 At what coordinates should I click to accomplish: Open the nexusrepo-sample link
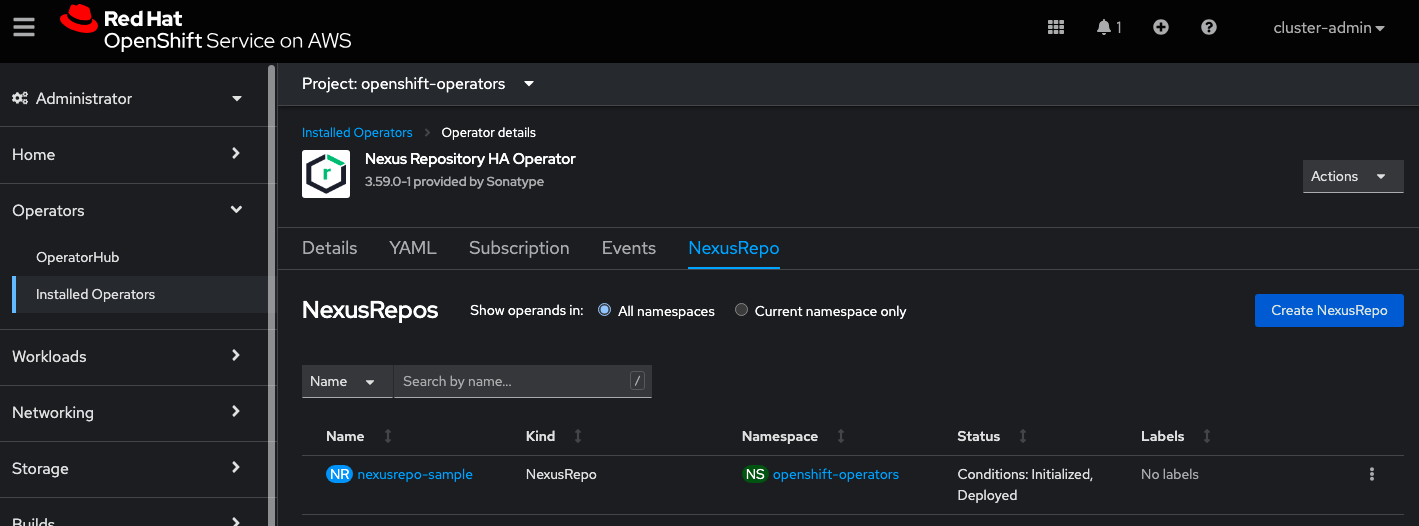coord(415,475)
